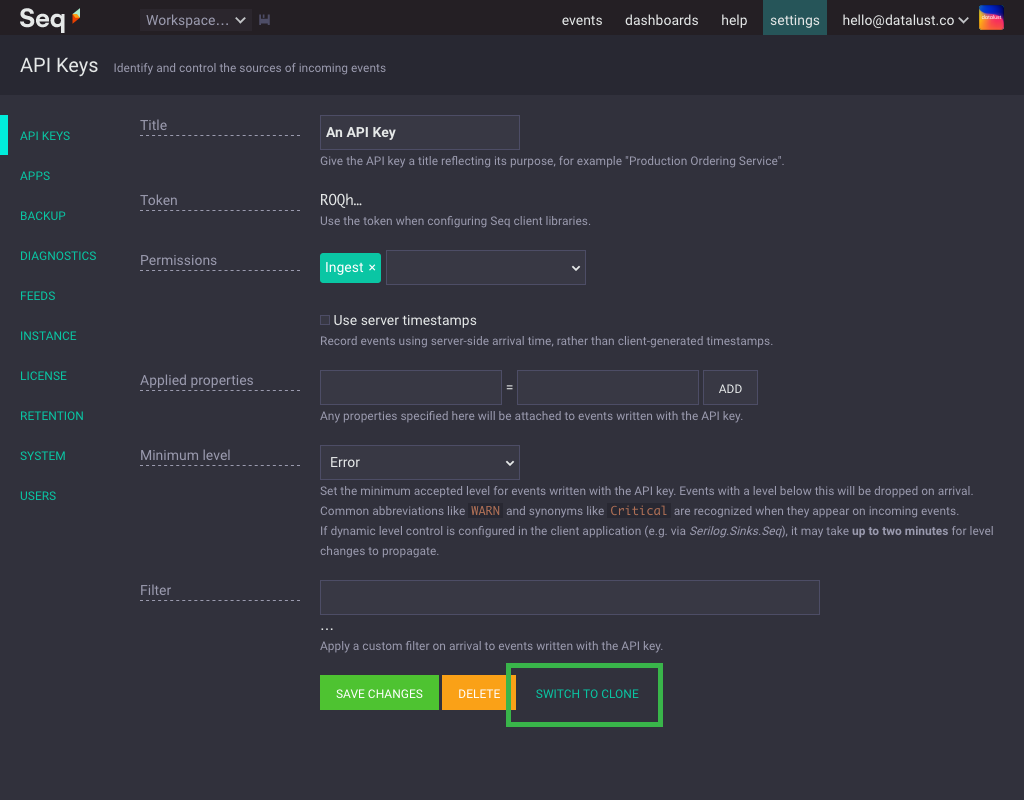Remove the Ingest permission via its × icon
Screen dimensions: 1024x800
(371, 267)
